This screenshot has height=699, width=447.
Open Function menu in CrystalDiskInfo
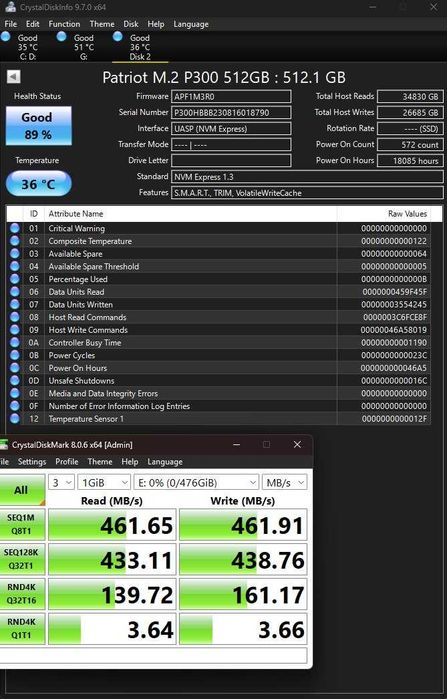pyautogui.click(x=64, y=24)
